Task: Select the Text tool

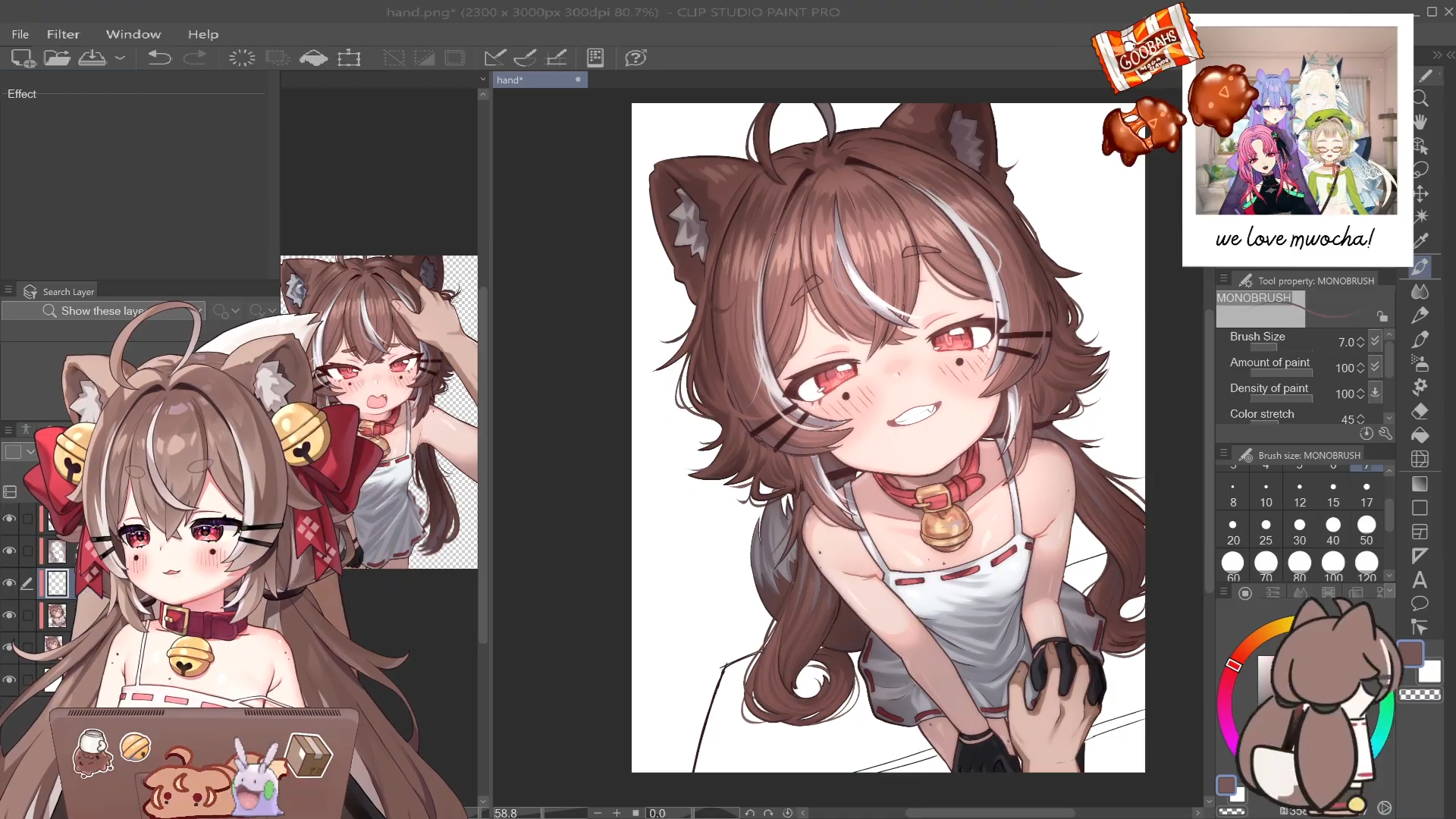Action: pos(1420,580)
